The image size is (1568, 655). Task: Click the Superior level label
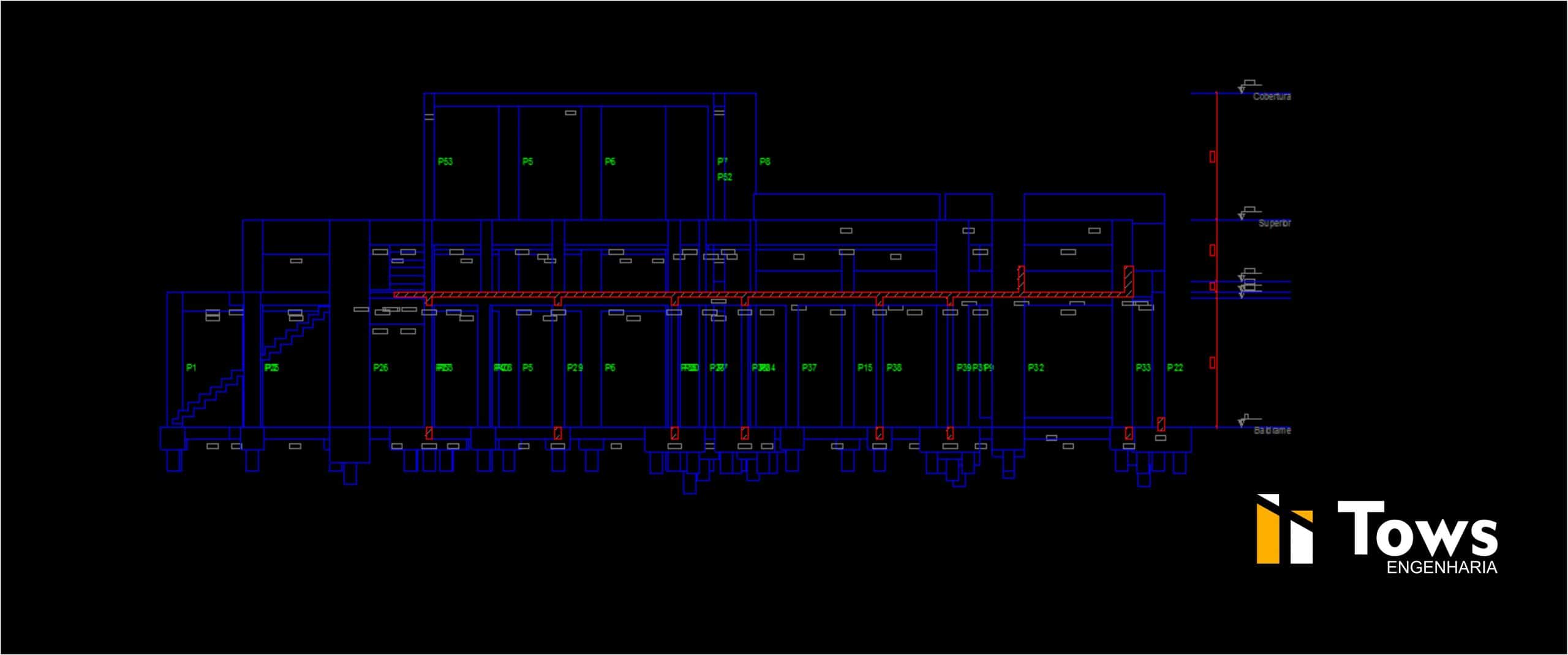tap(1274, 223)
